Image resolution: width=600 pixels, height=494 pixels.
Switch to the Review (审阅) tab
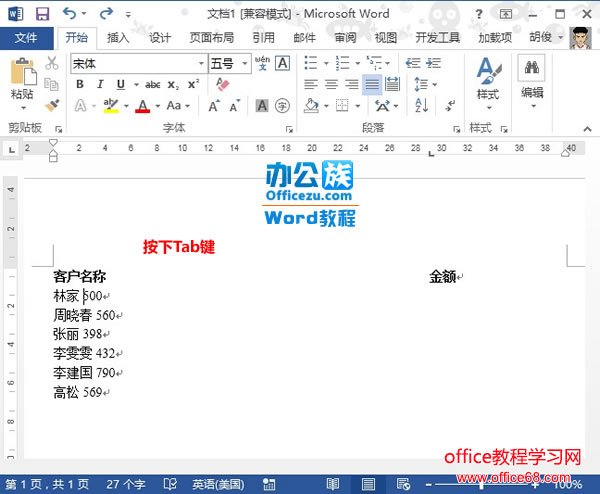pos(345,38)
